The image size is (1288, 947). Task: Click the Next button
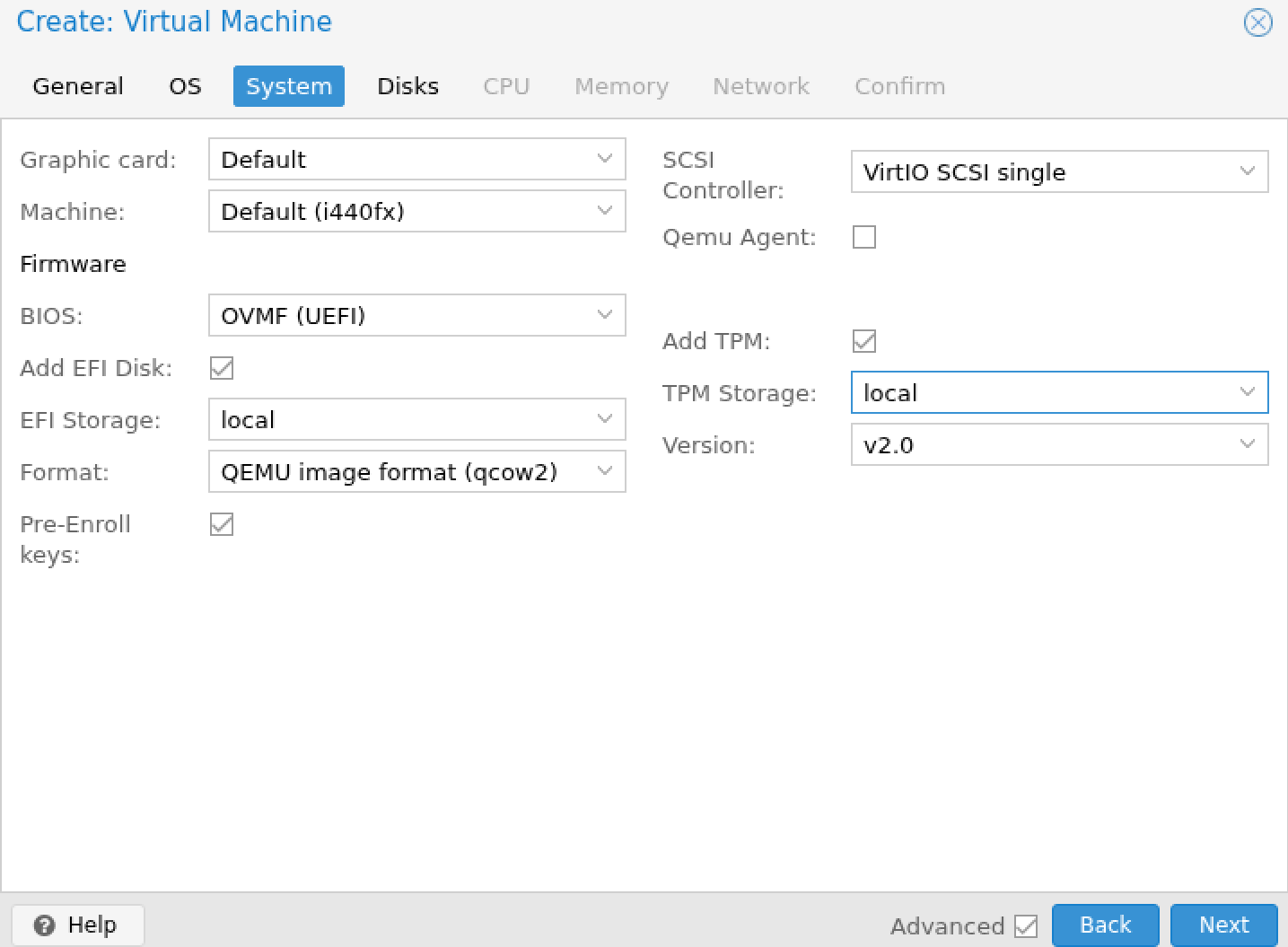[1223, 925]
